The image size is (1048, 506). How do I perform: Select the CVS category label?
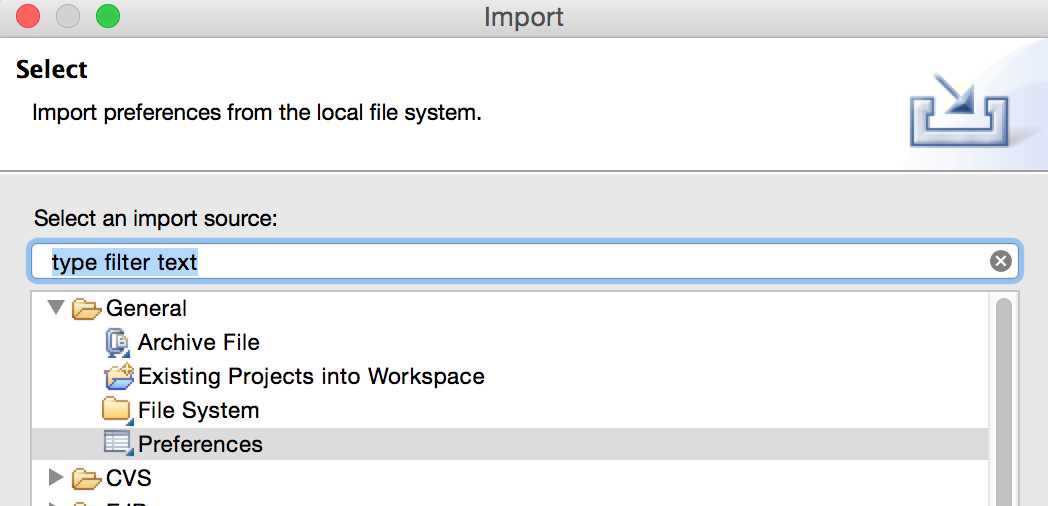pos(128,478)
